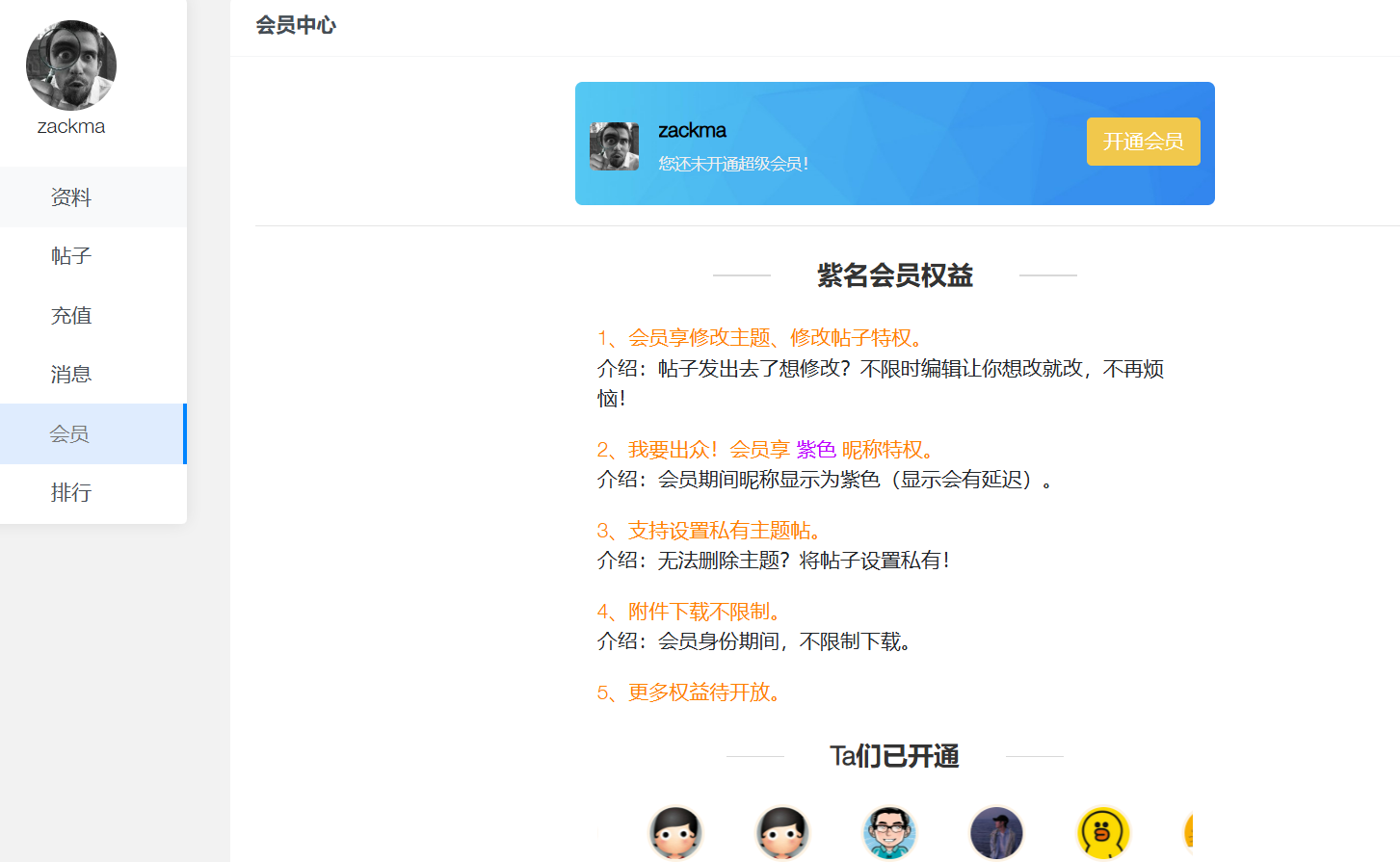Viewport: 1400px width, 862px height.
Task: Click the second black-haired cartoon member avatar
Action: pyautogui.click(x=782, y=833)
